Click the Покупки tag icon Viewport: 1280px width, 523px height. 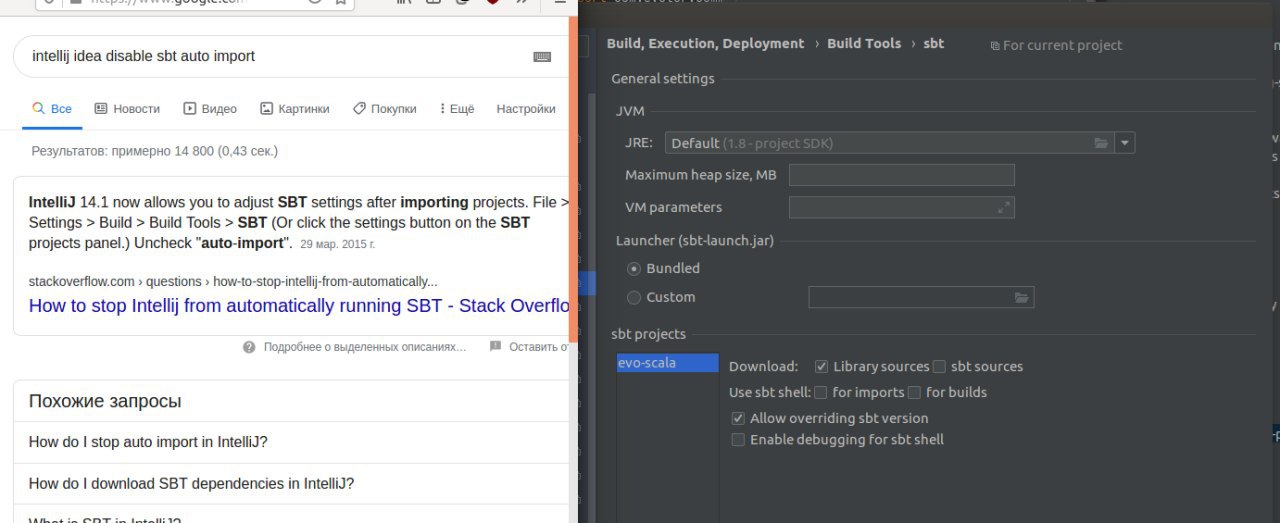(x=359, y=108)
